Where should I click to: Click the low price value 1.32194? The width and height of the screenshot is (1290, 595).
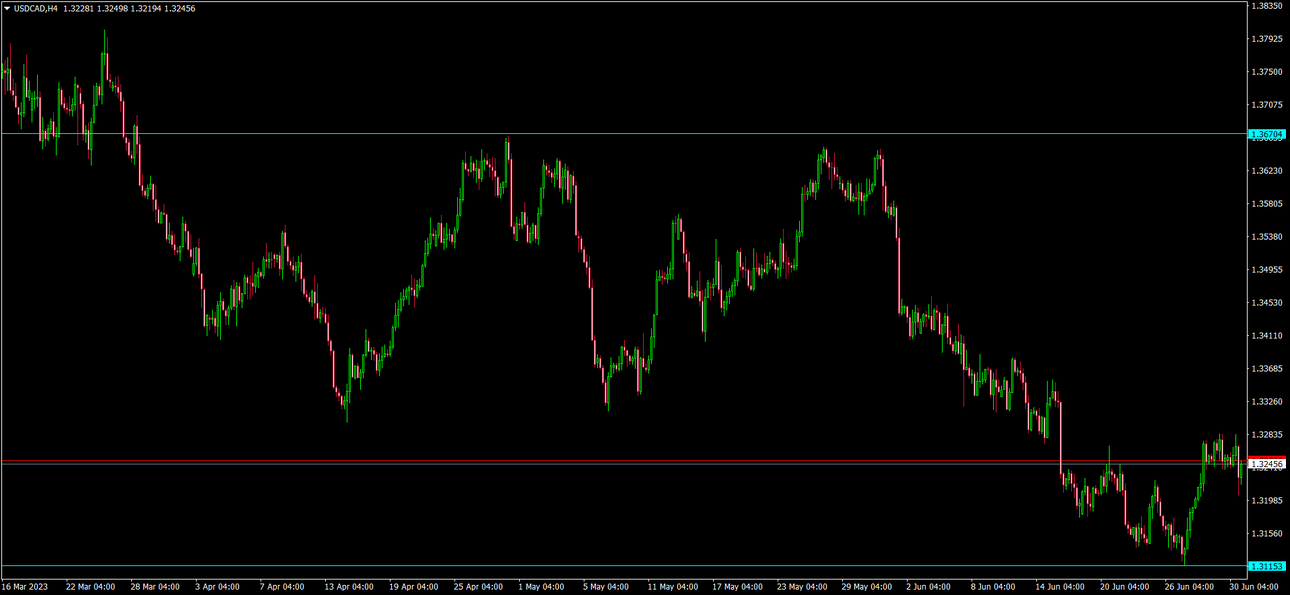[x=147, y=8]
